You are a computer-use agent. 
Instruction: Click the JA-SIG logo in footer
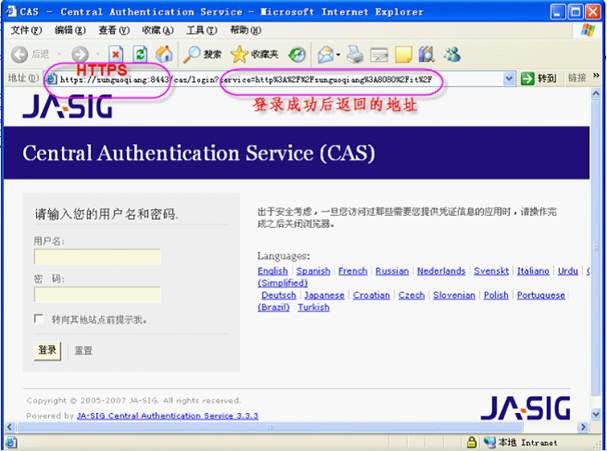tap(526, 408)
